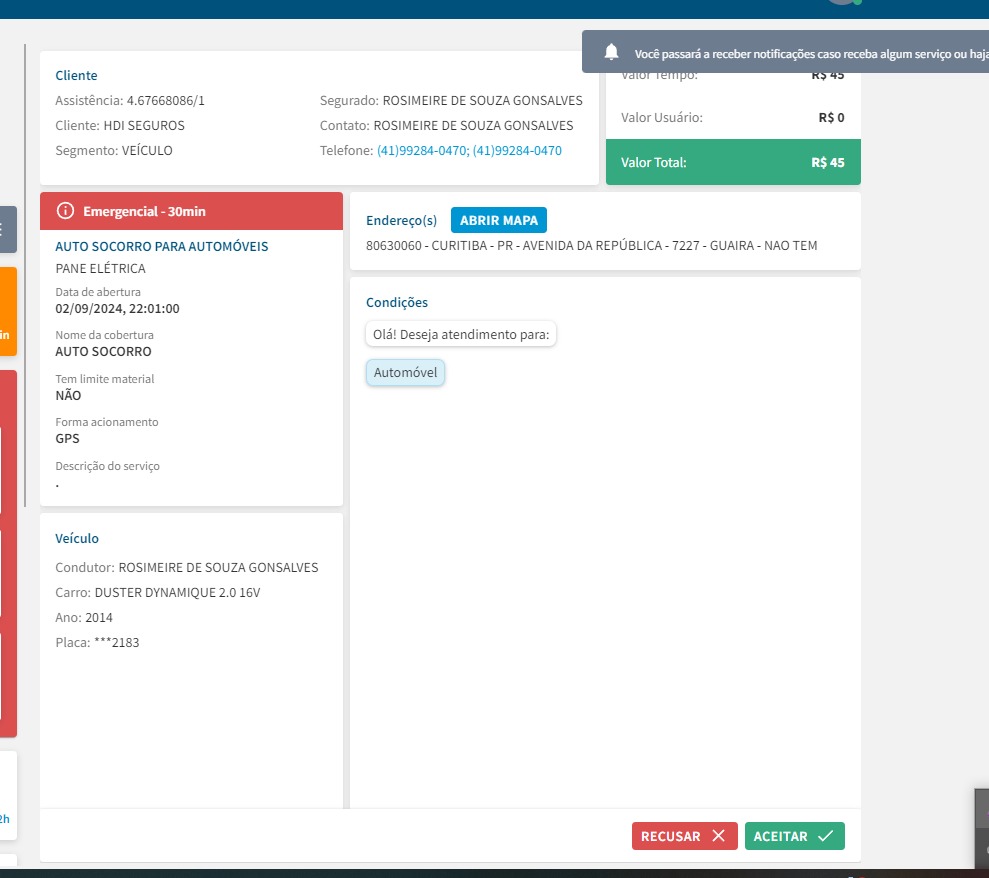Click the notification bell icon

(x=611, y=52)
